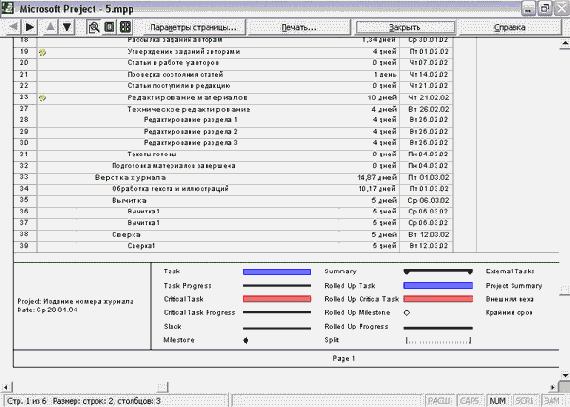Close preview with Закрыть button
This screenshot has width=570, height=407.
[405, 27]
